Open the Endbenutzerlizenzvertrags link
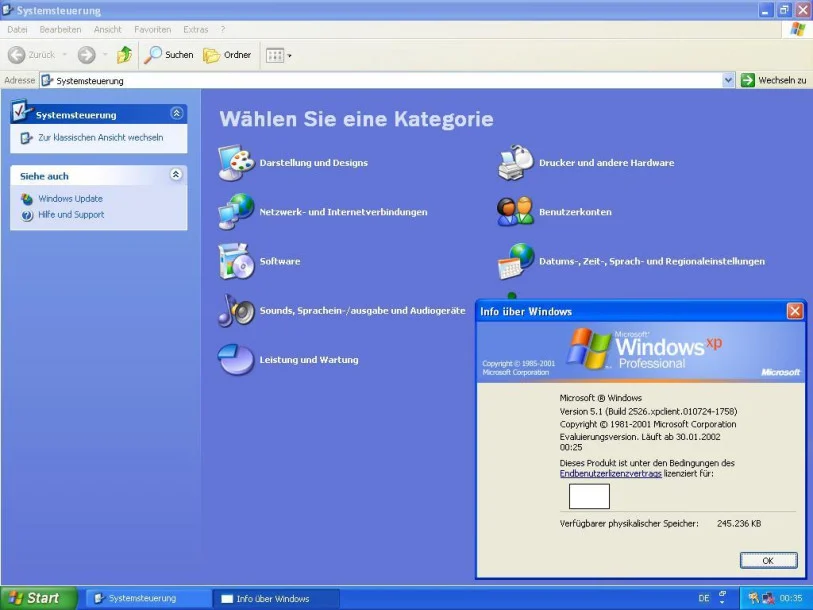The width and height of the screenshot is (813, 610). tap(610, 474)
